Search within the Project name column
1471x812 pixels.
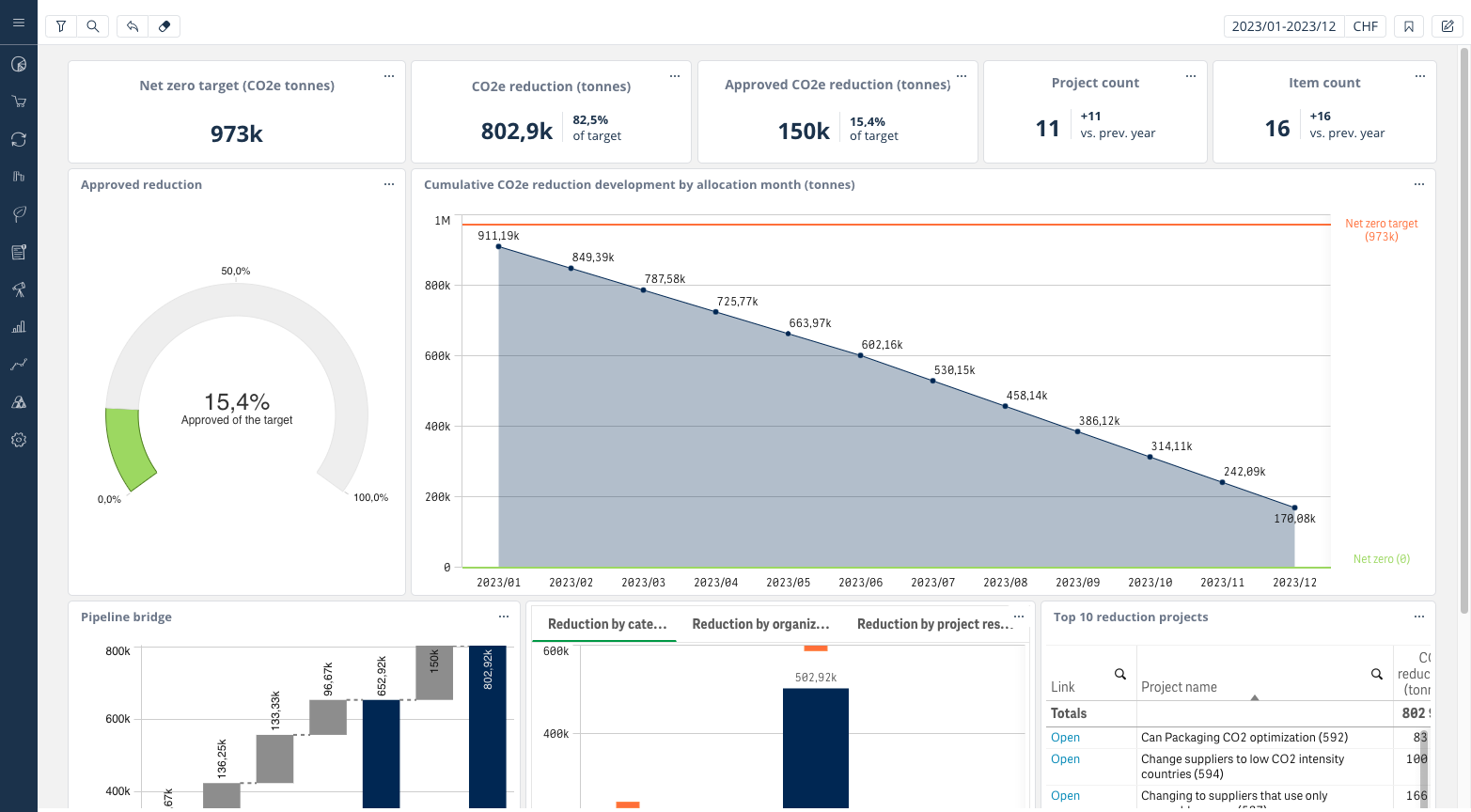tap(1376, 674)
